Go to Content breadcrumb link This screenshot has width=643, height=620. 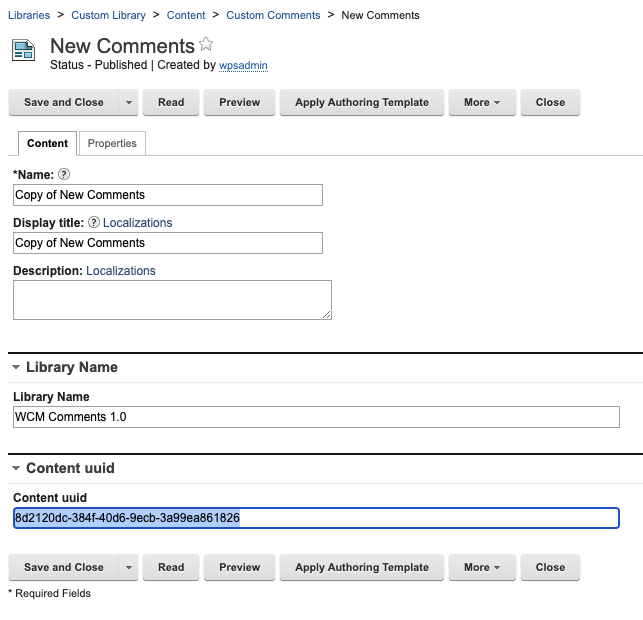coord(186,15)
